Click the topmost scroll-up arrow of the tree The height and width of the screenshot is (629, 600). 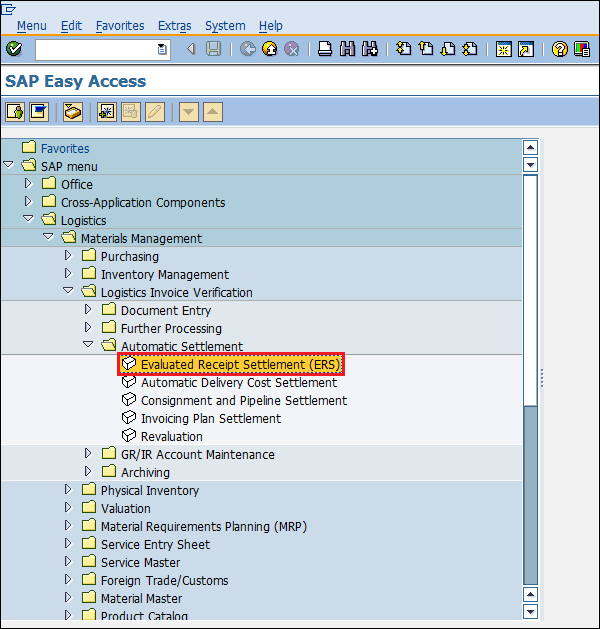click(x=530, y=148)
